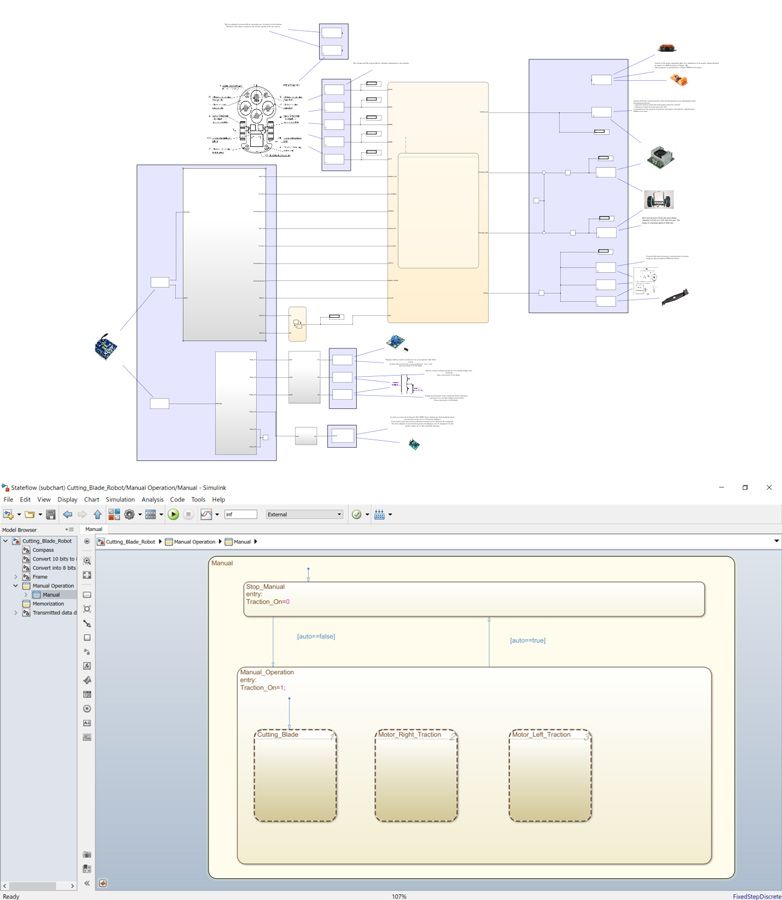Image resolution: width=782 pixels, height=900 pixels.
Task: Click the [auto==true] transition label
Action: pos(528,641)
